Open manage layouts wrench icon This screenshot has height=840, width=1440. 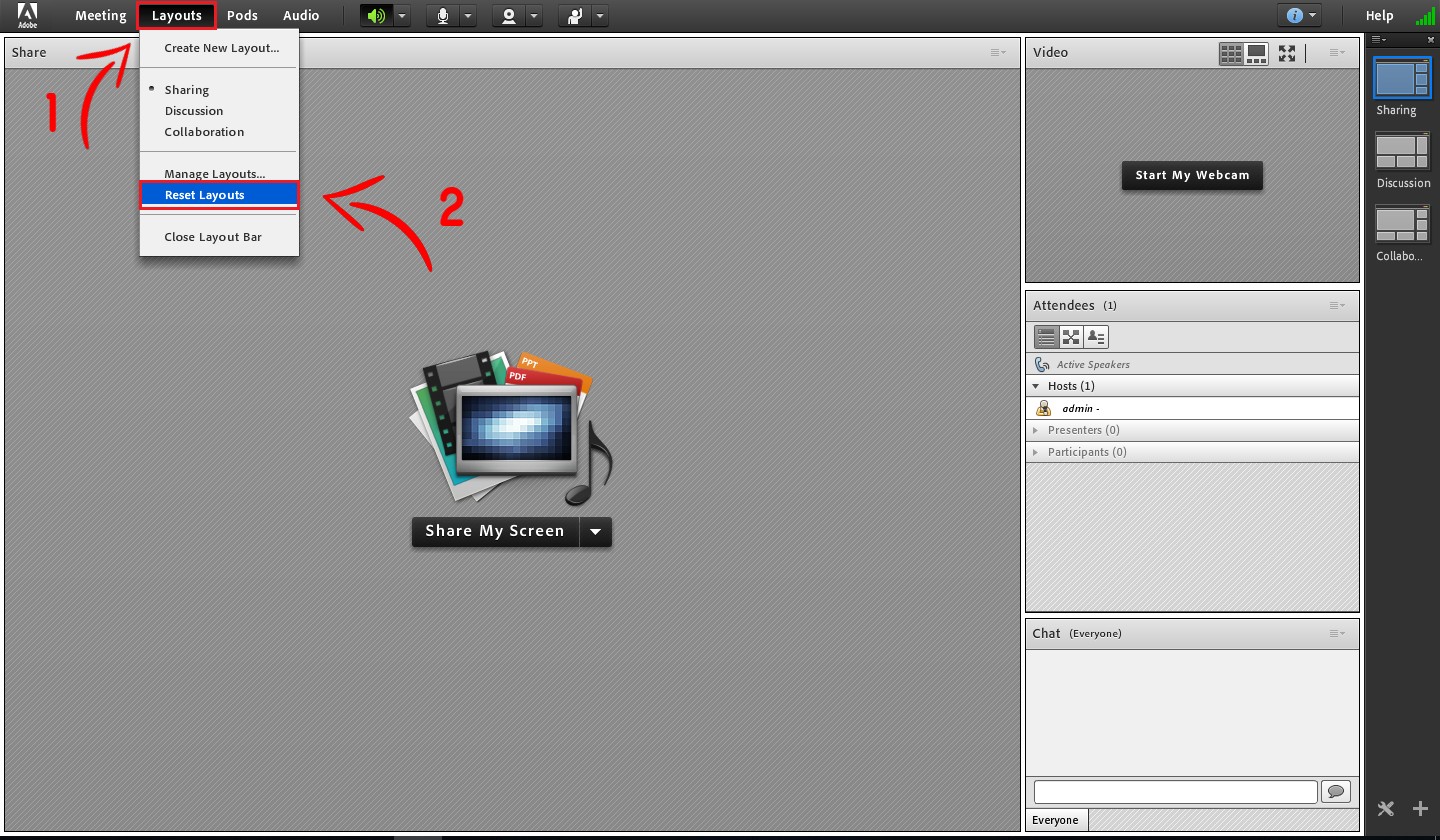point(1386,809)
